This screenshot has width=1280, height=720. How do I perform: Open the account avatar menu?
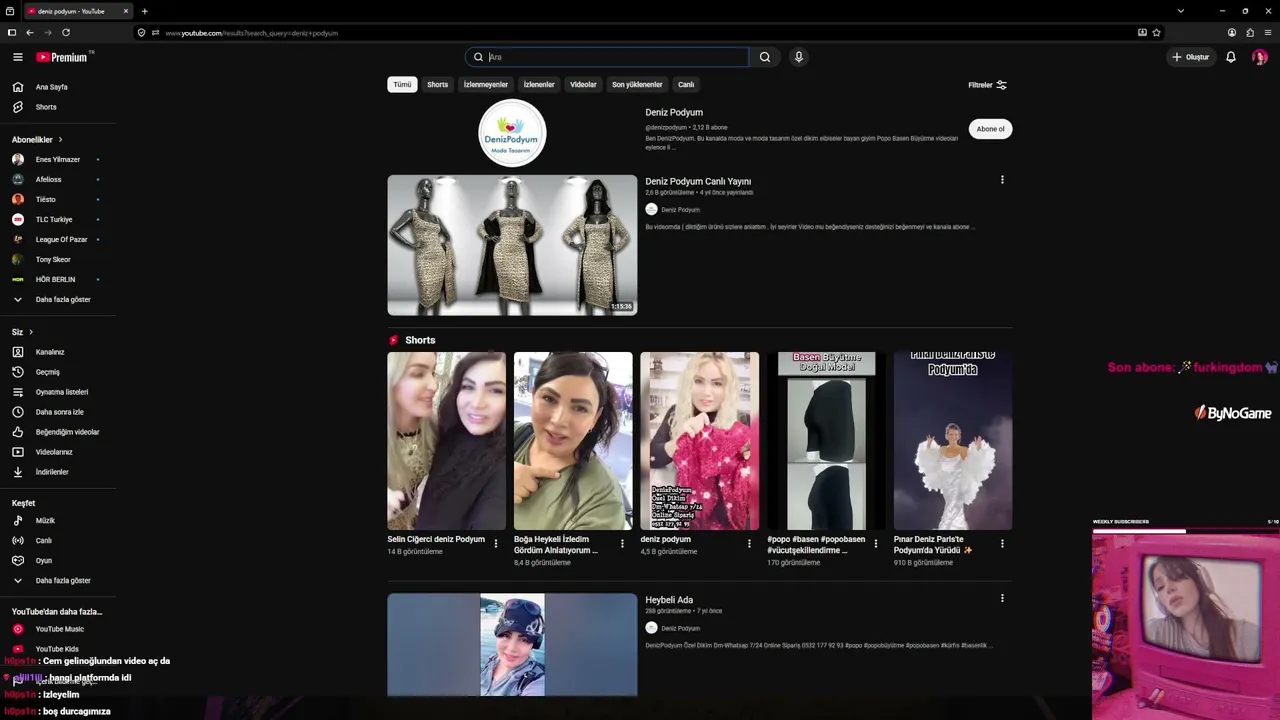[x=1259, y=57]
